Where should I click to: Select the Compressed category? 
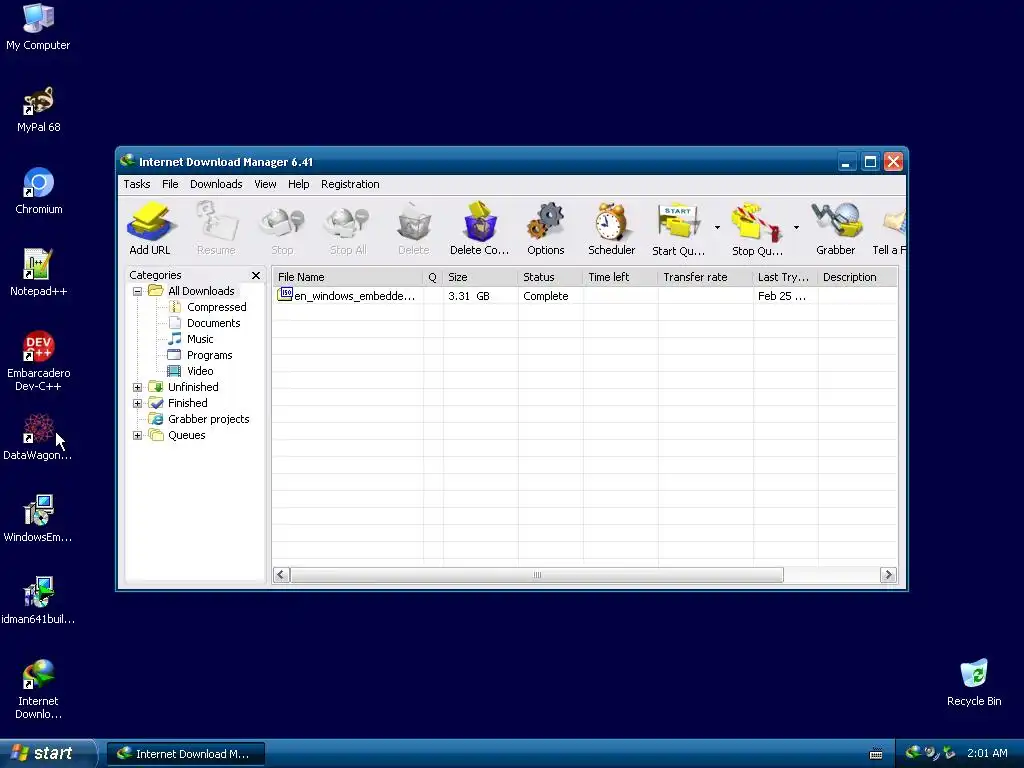(x=217, y=307)
